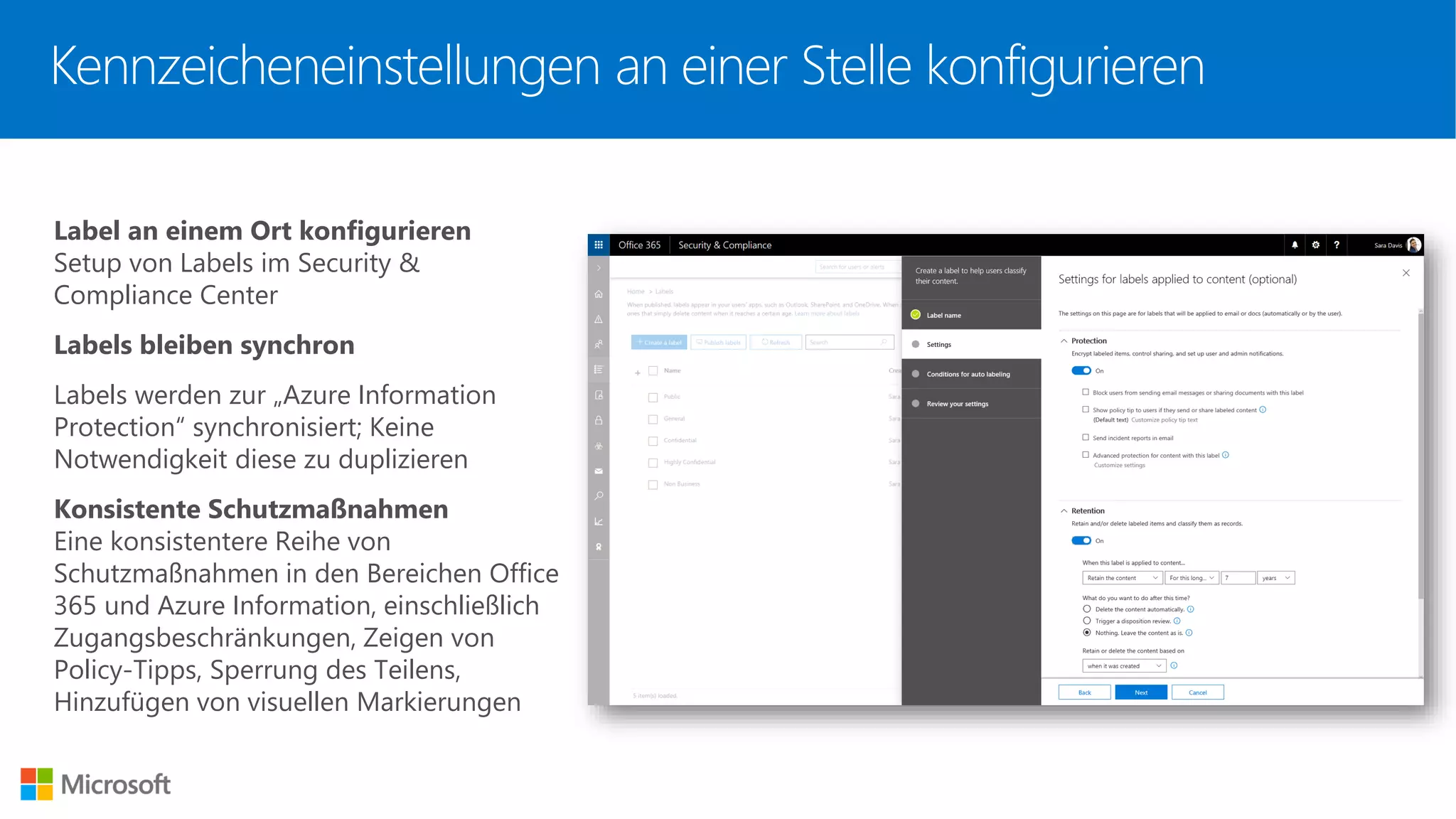Tick the checkbox for Highly Confidential label
The height and width of the screenshot is (819, 1456).
pos(653,463)
